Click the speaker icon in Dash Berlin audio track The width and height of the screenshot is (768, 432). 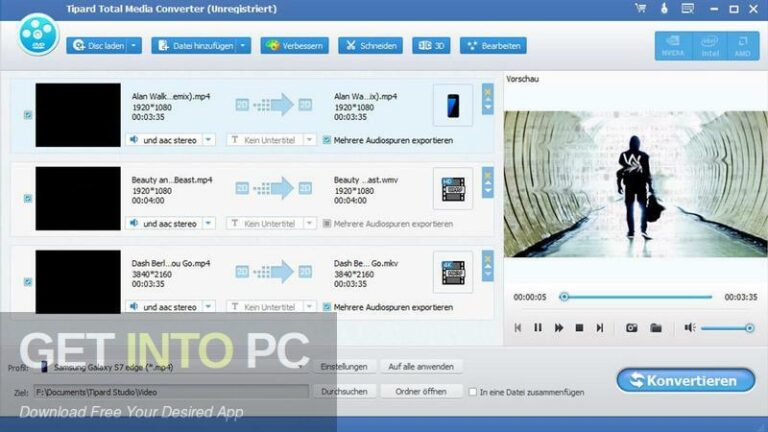point(134,307)
